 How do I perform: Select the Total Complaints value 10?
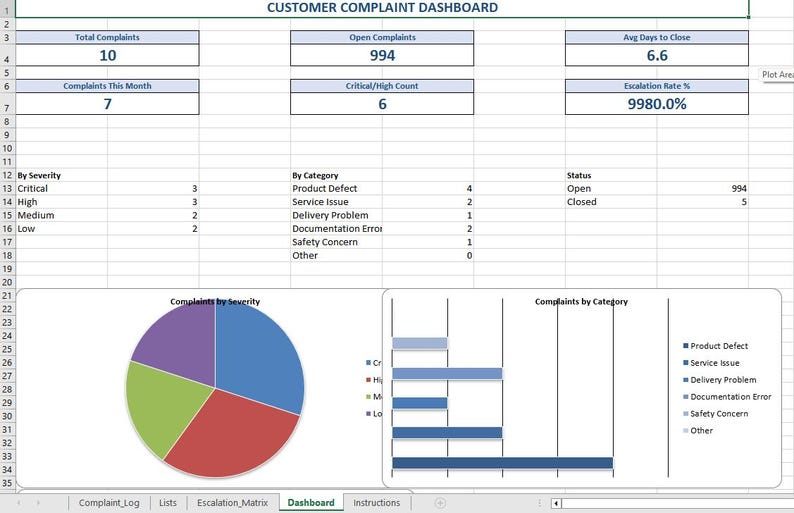click(x=107, y=55)
